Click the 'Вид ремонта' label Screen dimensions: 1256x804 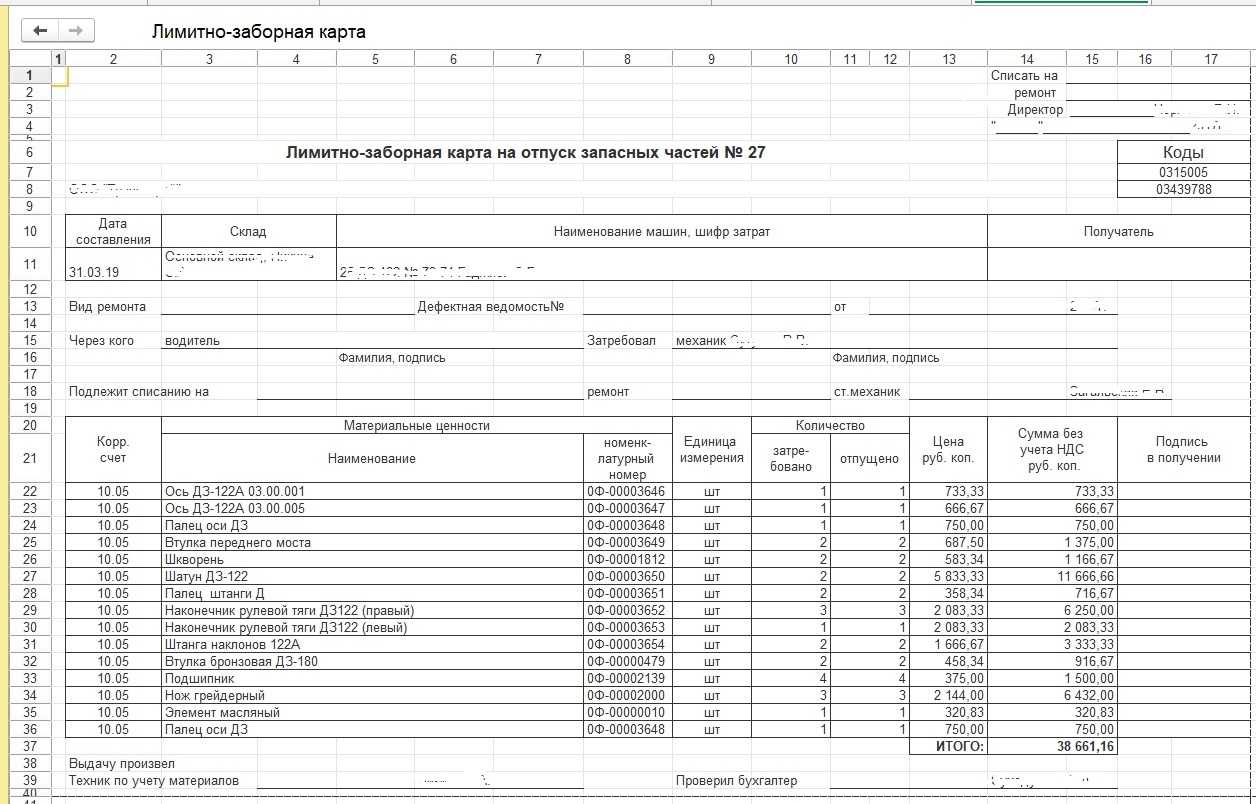click(108, 307)
